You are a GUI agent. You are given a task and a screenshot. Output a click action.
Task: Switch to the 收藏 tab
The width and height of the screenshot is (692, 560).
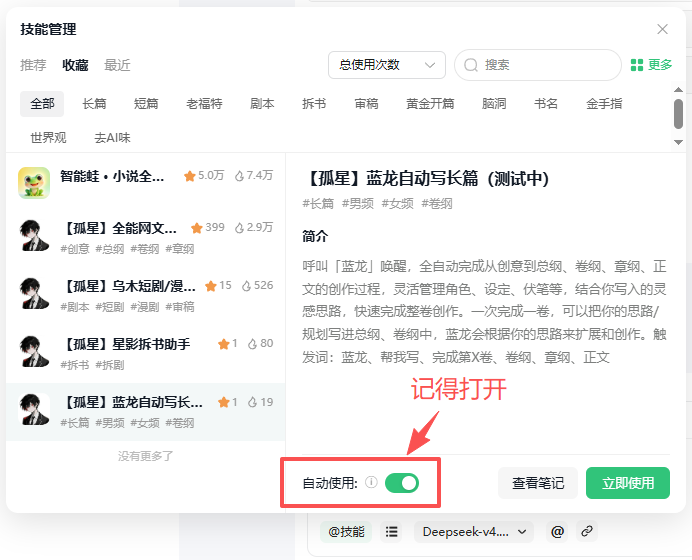click(75, 65)
